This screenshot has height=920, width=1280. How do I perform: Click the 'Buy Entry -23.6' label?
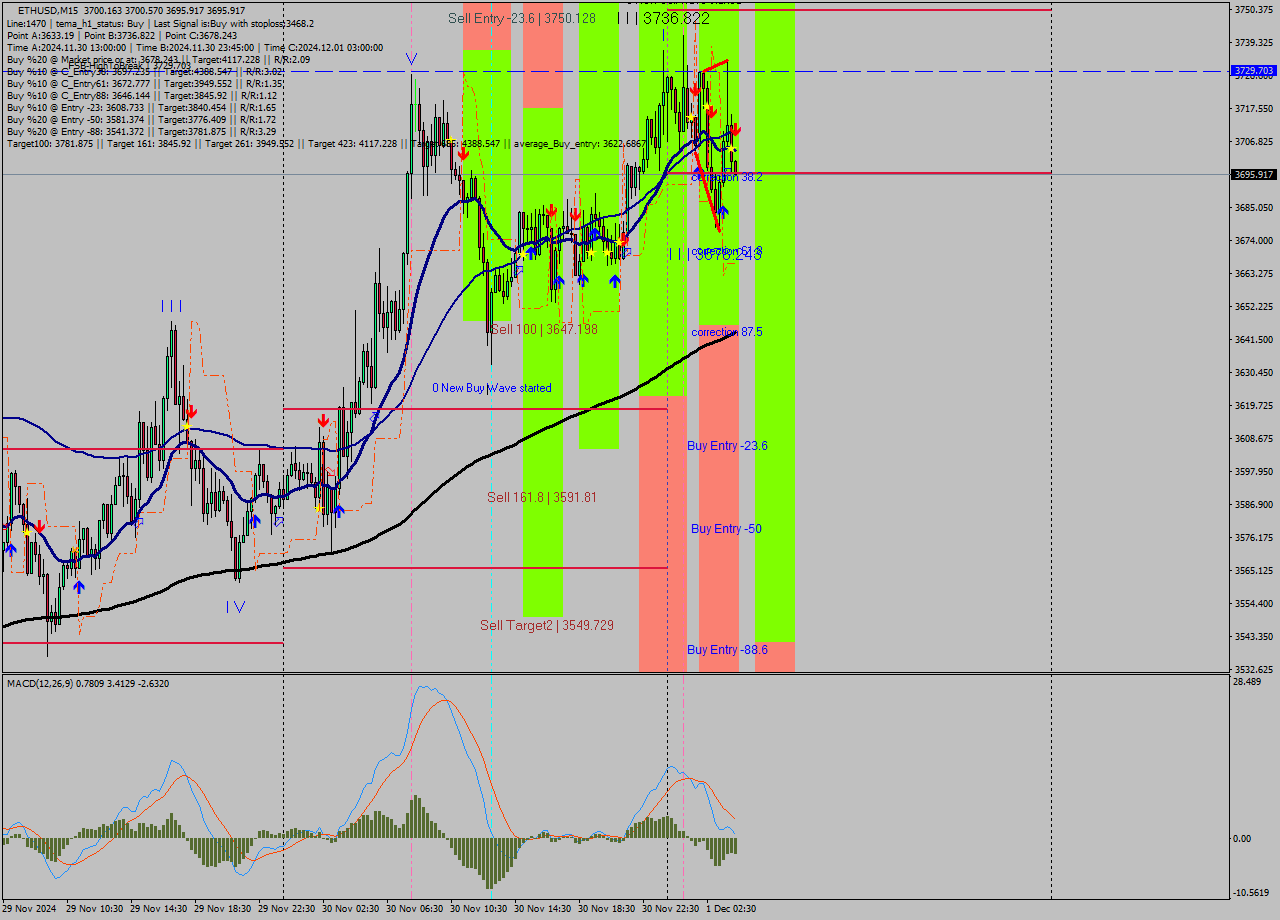(727, 446)
